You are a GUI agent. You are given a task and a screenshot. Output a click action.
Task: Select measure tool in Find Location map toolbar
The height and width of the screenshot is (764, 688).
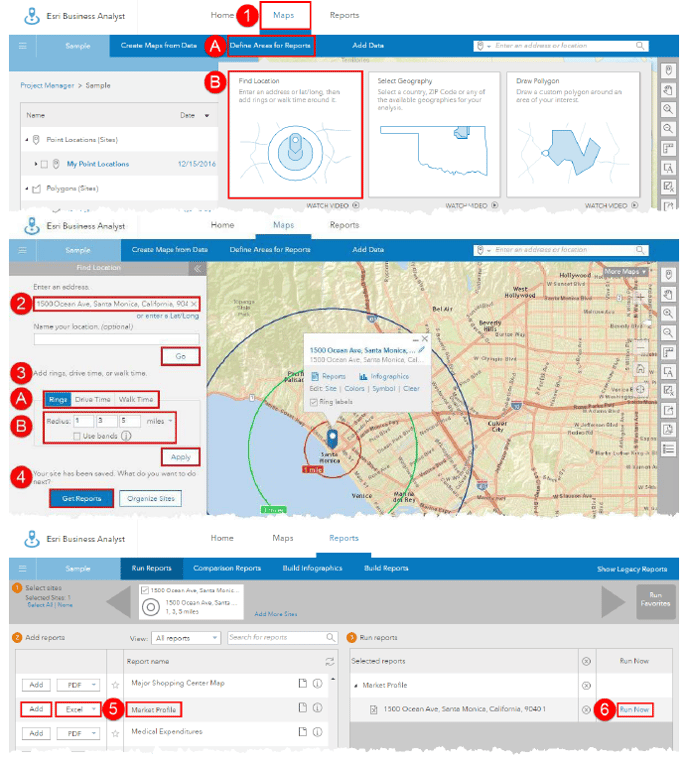668,352
